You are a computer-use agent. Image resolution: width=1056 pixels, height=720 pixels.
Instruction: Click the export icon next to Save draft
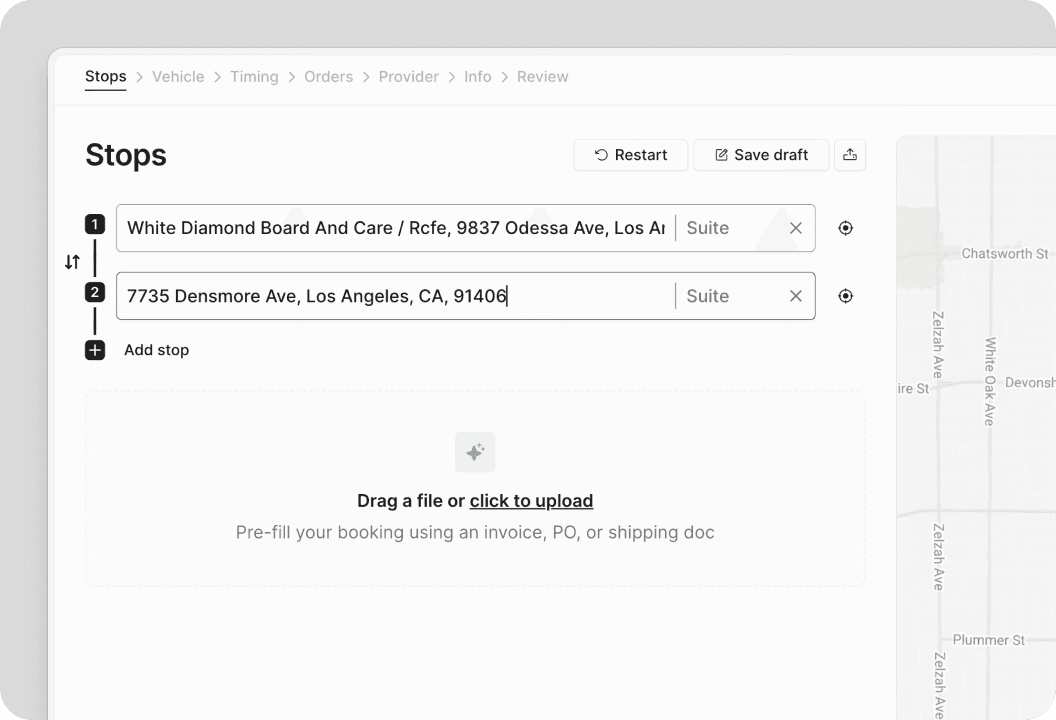click(x=850, y=155)
